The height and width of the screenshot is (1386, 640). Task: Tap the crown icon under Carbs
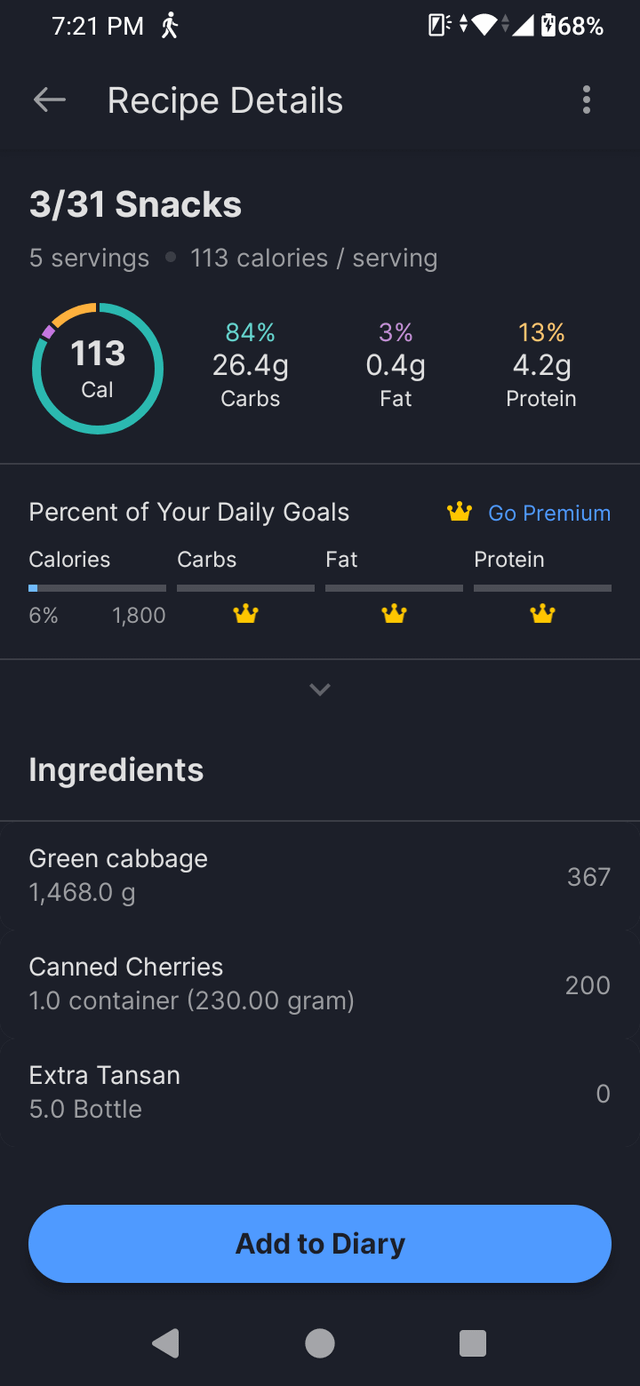(245, 614)
